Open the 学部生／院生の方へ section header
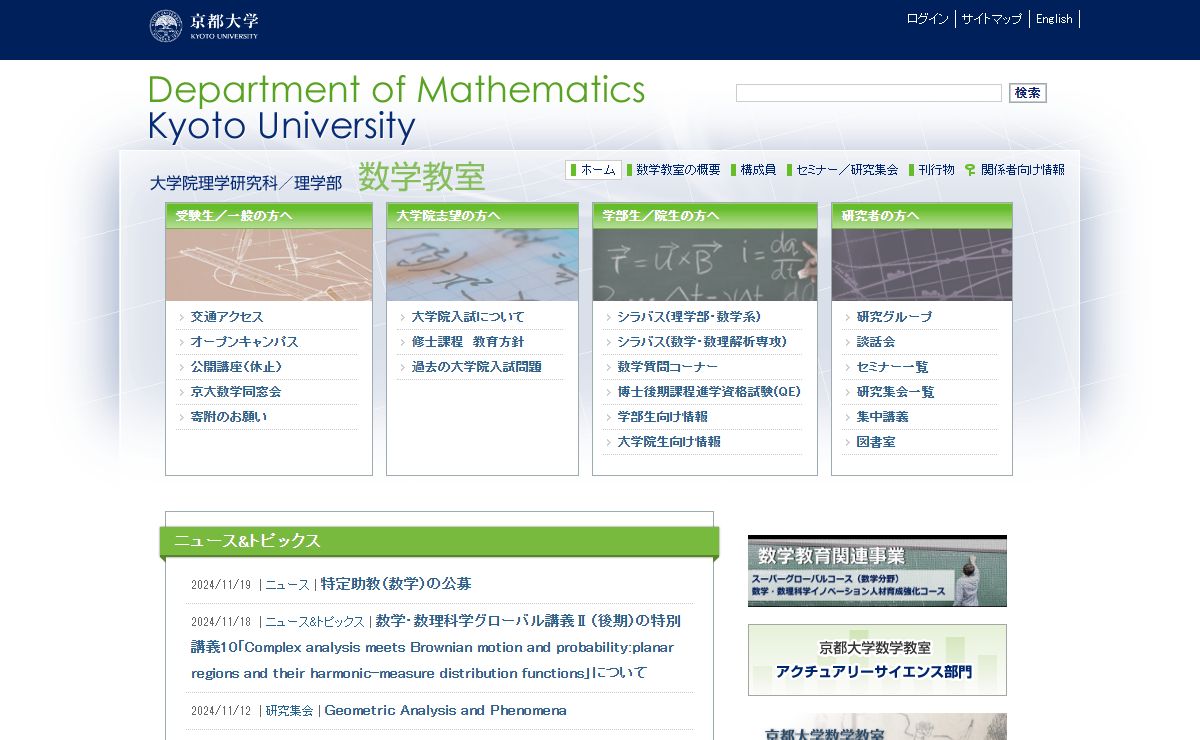Screen dimensions: 1200x740 click(x=705, y=216)
